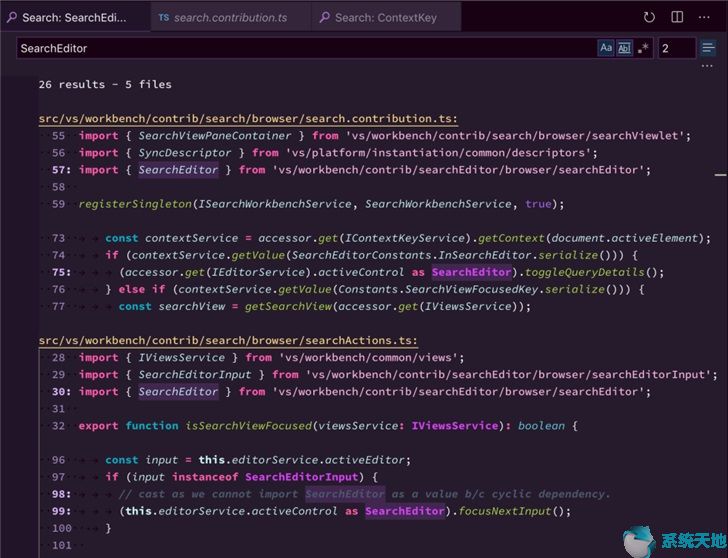The height and width of the screenshot is (558, 728).
Task: Click SearchEditor match in line 98 comment
Action: tap(344, 494)
